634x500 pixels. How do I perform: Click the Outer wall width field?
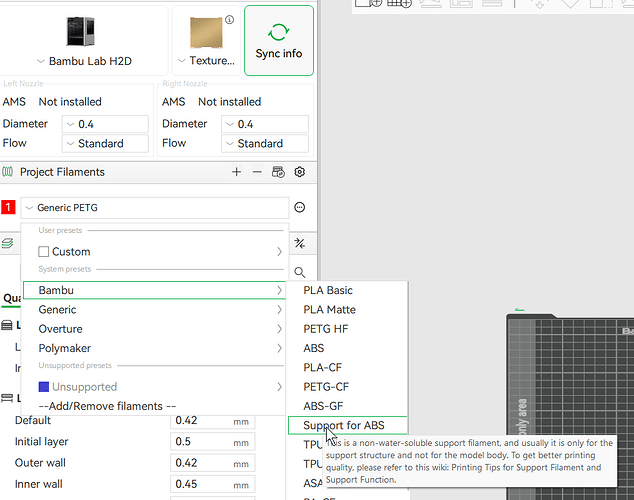(212, 463)
